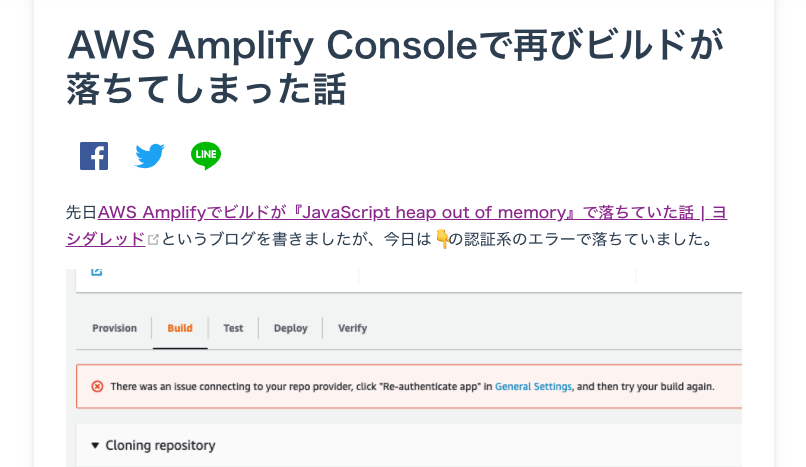Click the Cloning repository label
This screenshot has height=467, width=806.
click(x=160, y=445)
